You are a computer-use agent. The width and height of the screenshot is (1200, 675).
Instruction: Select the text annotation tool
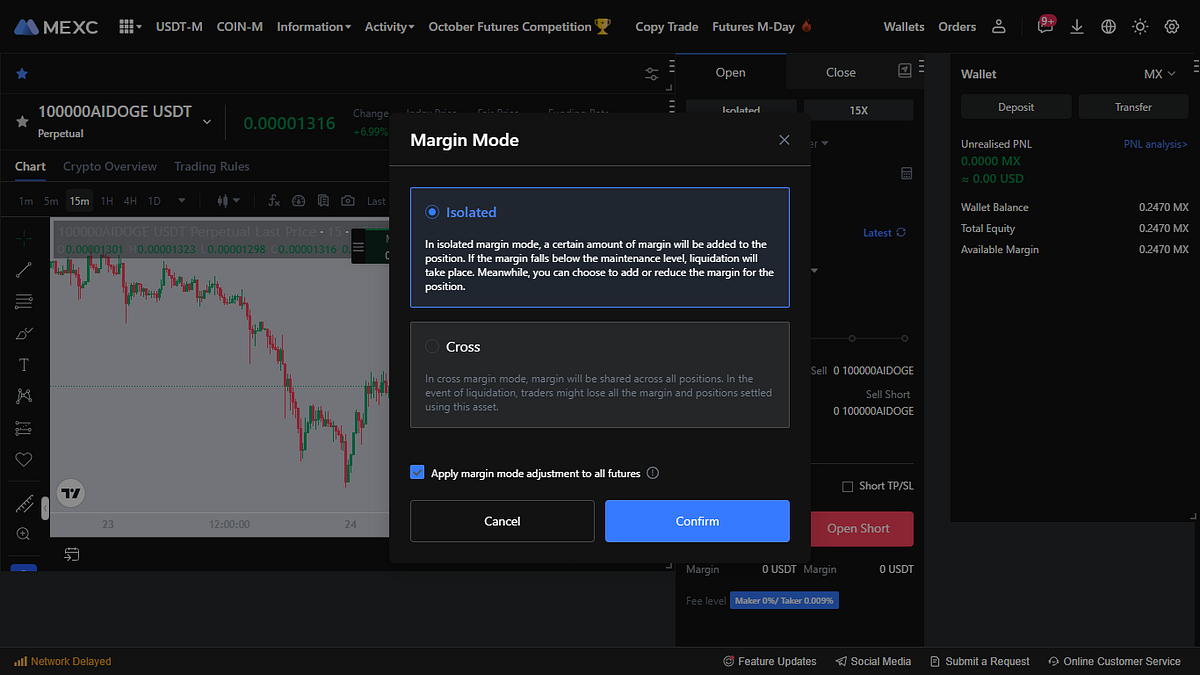click(x=22, y=364)
